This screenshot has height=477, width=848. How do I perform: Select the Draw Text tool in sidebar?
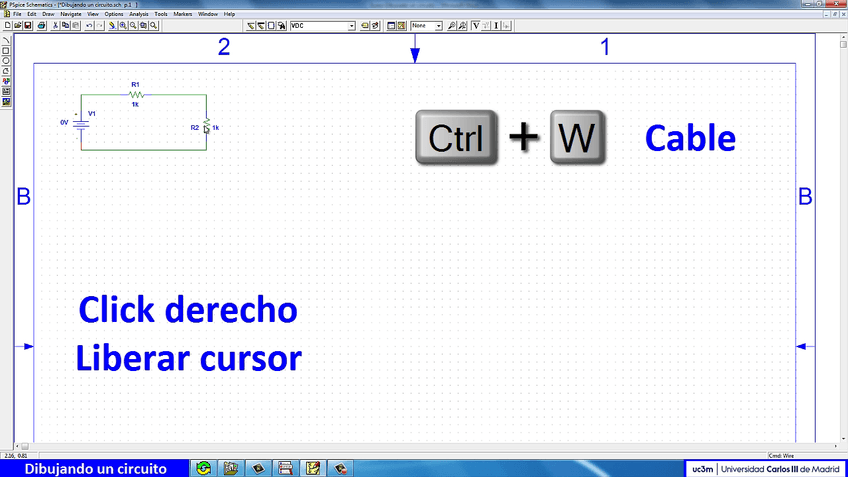tap(6, 82)
